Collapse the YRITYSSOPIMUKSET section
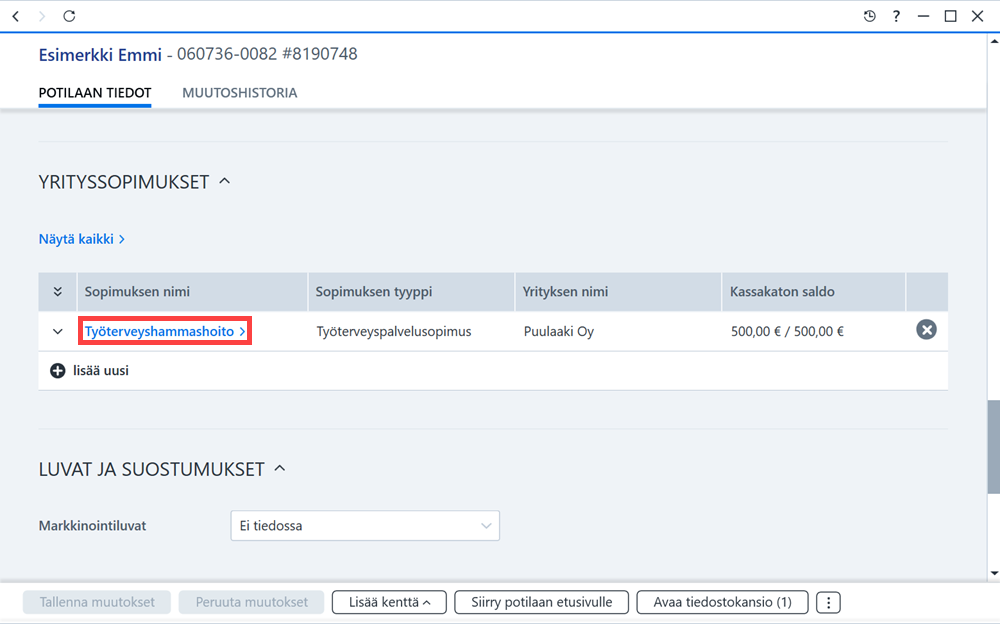The height and width of the screenshot is (624, 1000). (224, 181)
